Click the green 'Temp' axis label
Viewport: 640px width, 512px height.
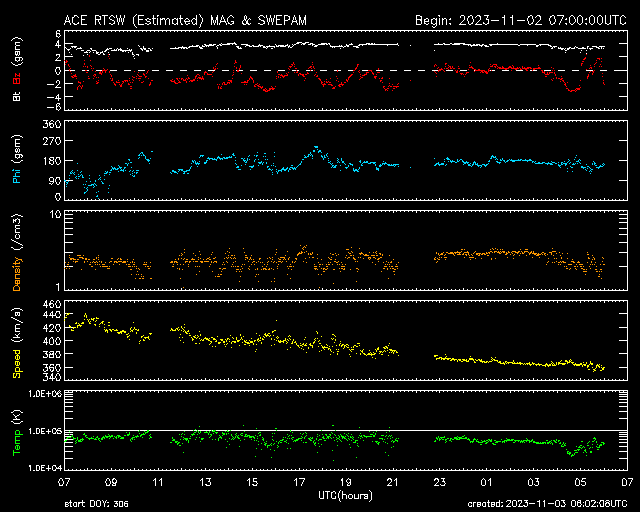pyautogui.click(x=17, y=443)
